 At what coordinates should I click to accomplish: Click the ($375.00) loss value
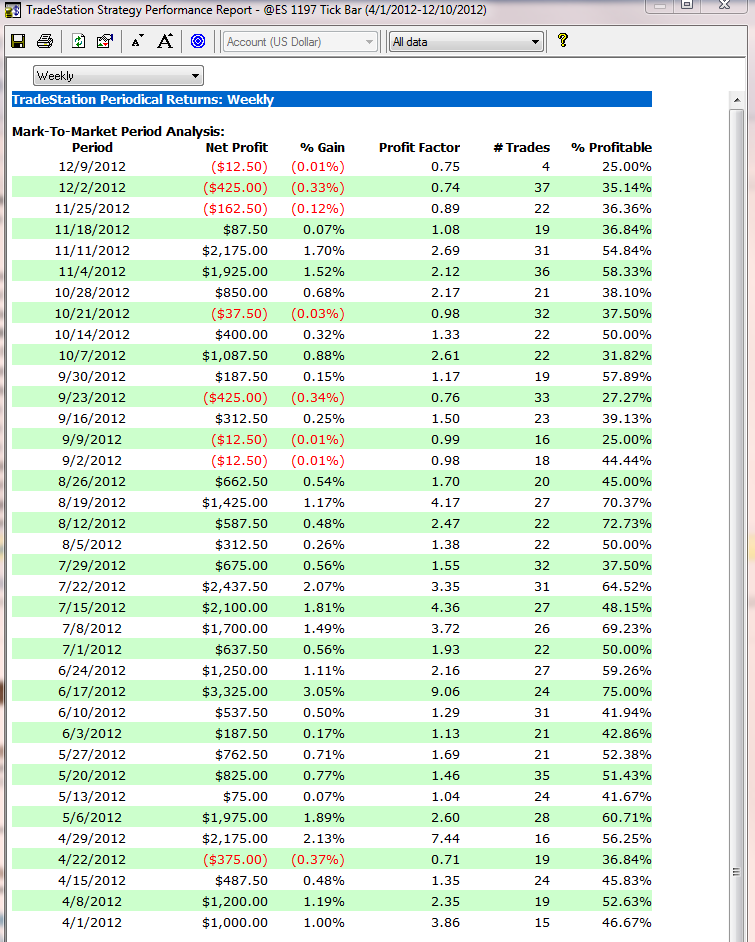point(235,861)
